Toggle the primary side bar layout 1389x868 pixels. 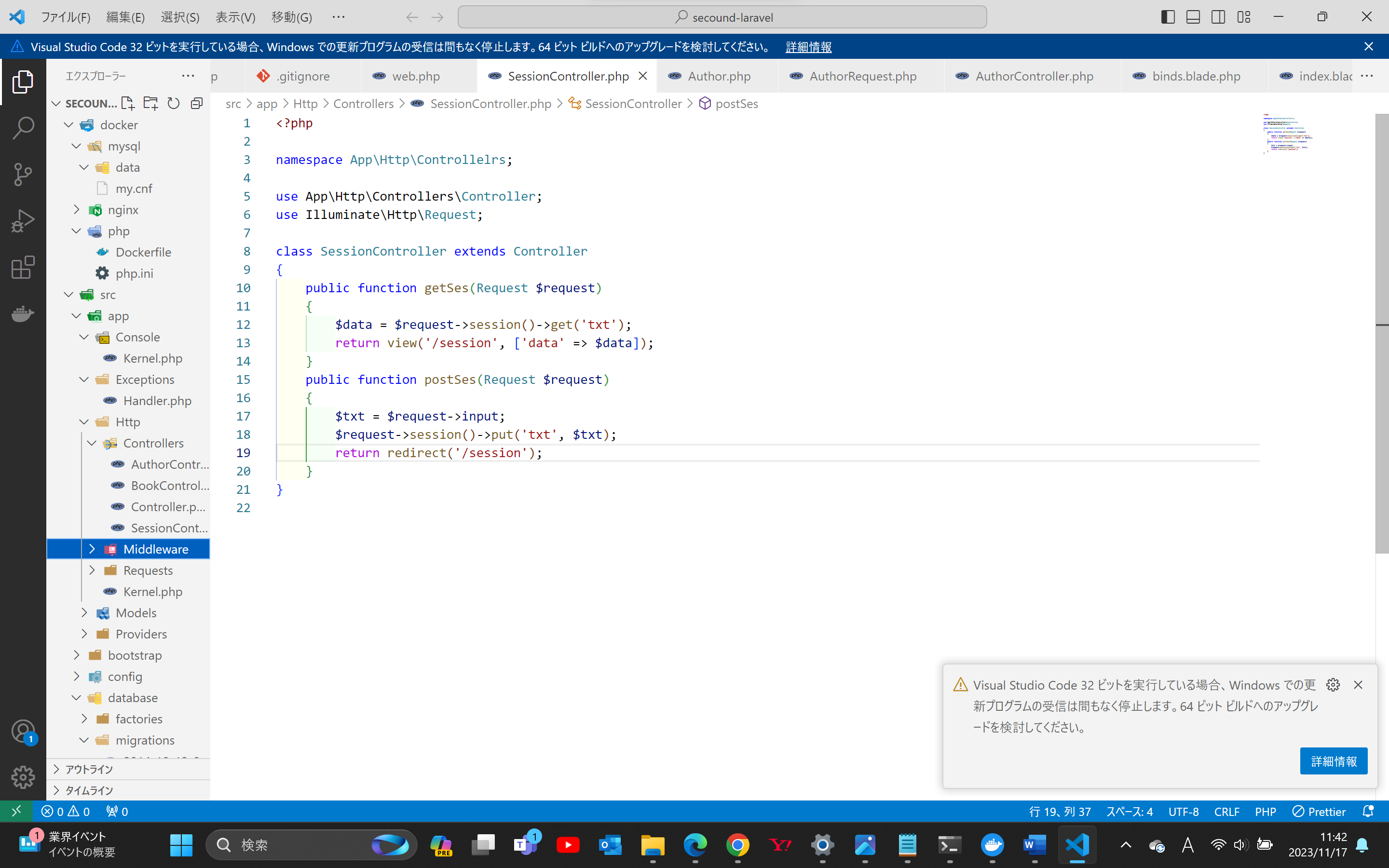[x=1168, y=17]
